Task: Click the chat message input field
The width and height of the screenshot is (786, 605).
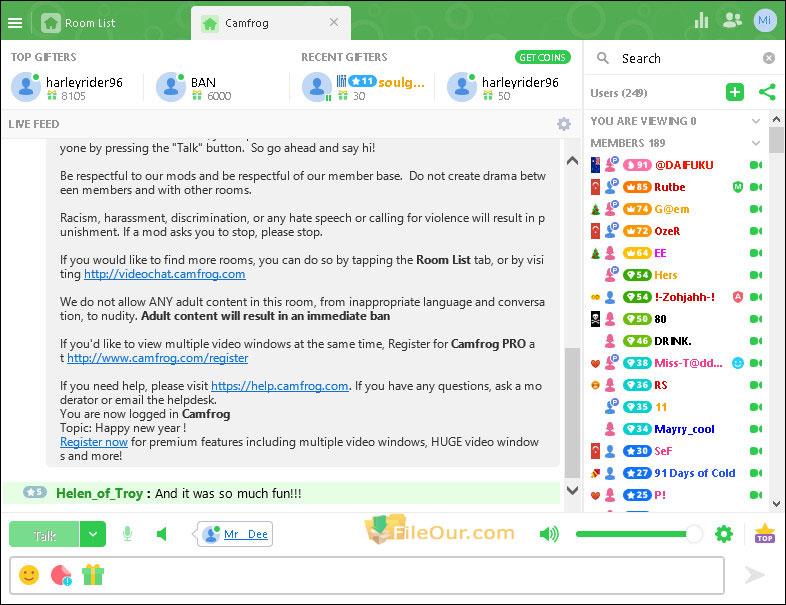Action: coord(367,575)
